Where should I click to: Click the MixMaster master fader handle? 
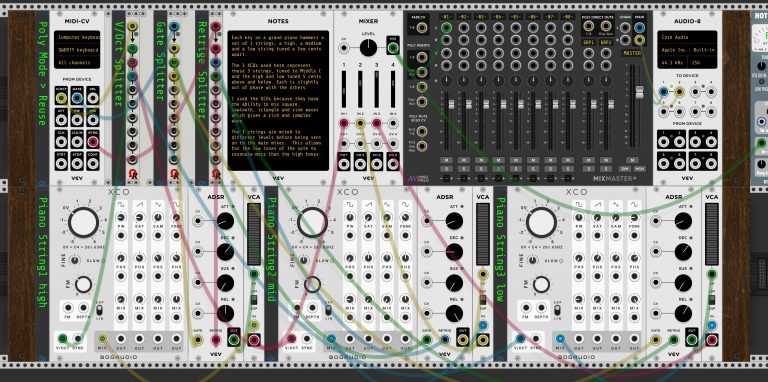click(x=639, y=92)
